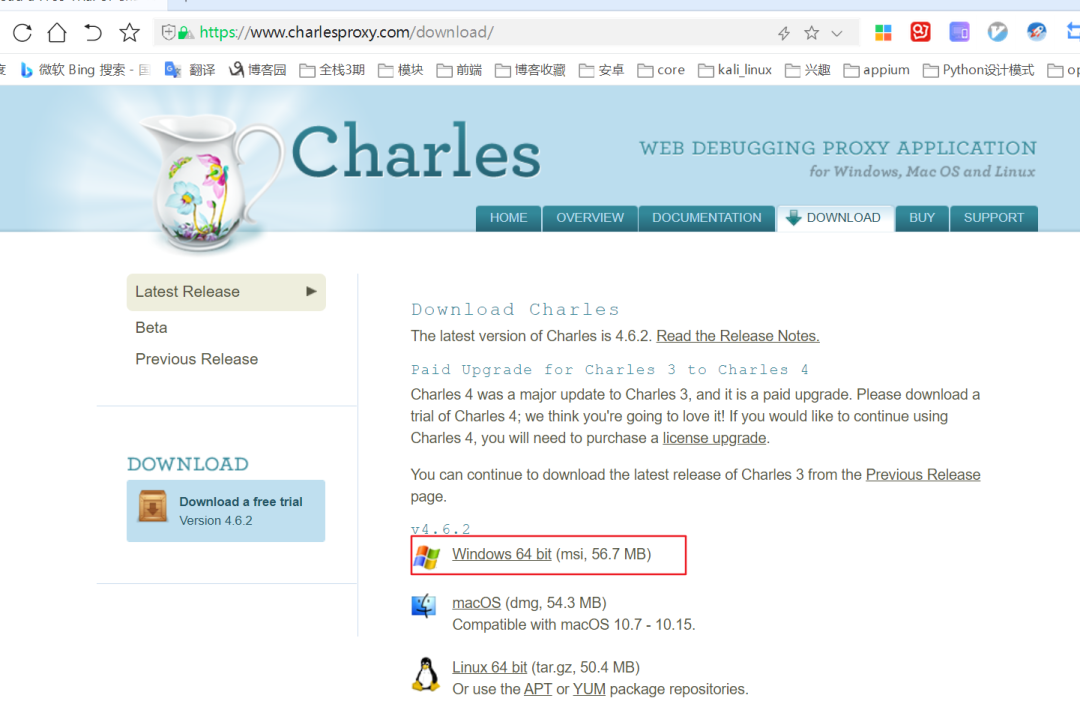The height and width of the screenshot is (713, 1080).
Task: Click the undo back-arrow icon in toolbar
Action: [93, 32]
